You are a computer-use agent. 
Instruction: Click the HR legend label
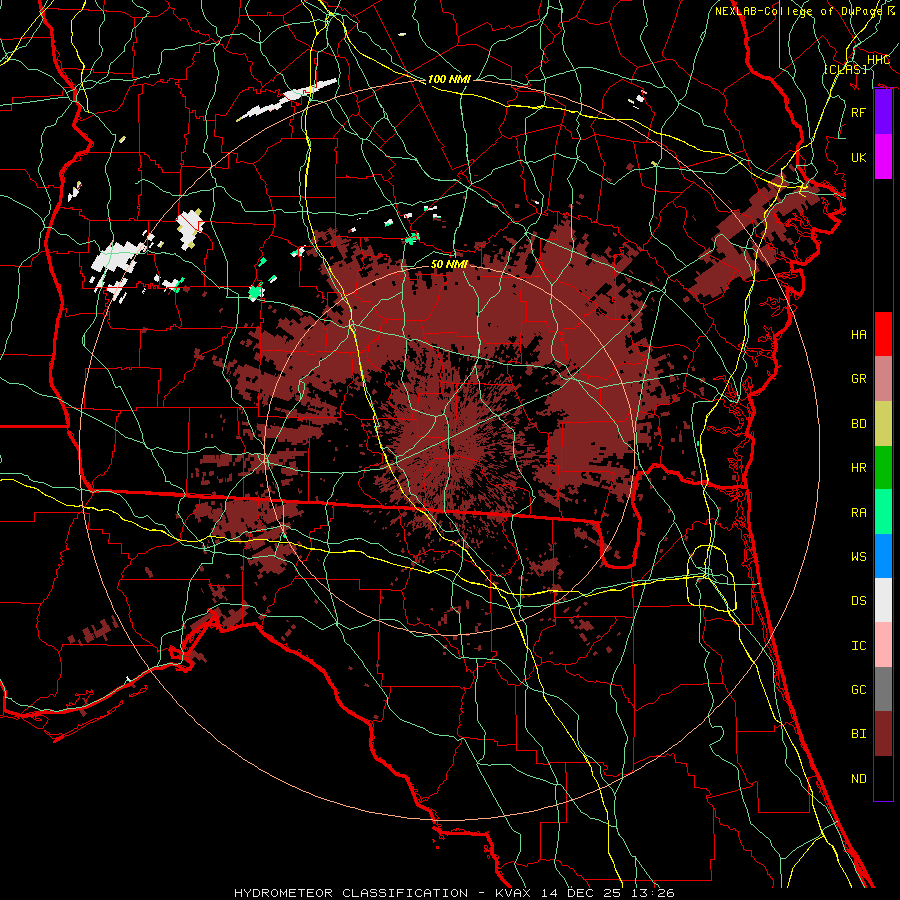[858, 468]
